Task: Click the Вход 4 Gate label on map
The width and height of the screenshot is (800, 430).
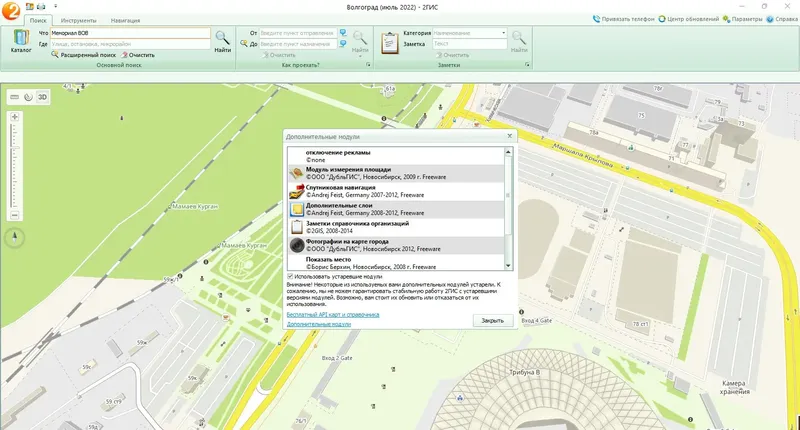Action: point(536,321)
